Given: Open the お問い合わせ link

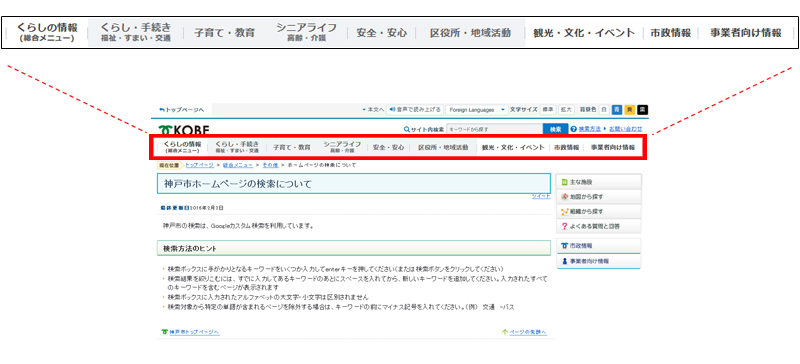Looking at the screenshot, I should pyautogui.click(x=626, y=129).
